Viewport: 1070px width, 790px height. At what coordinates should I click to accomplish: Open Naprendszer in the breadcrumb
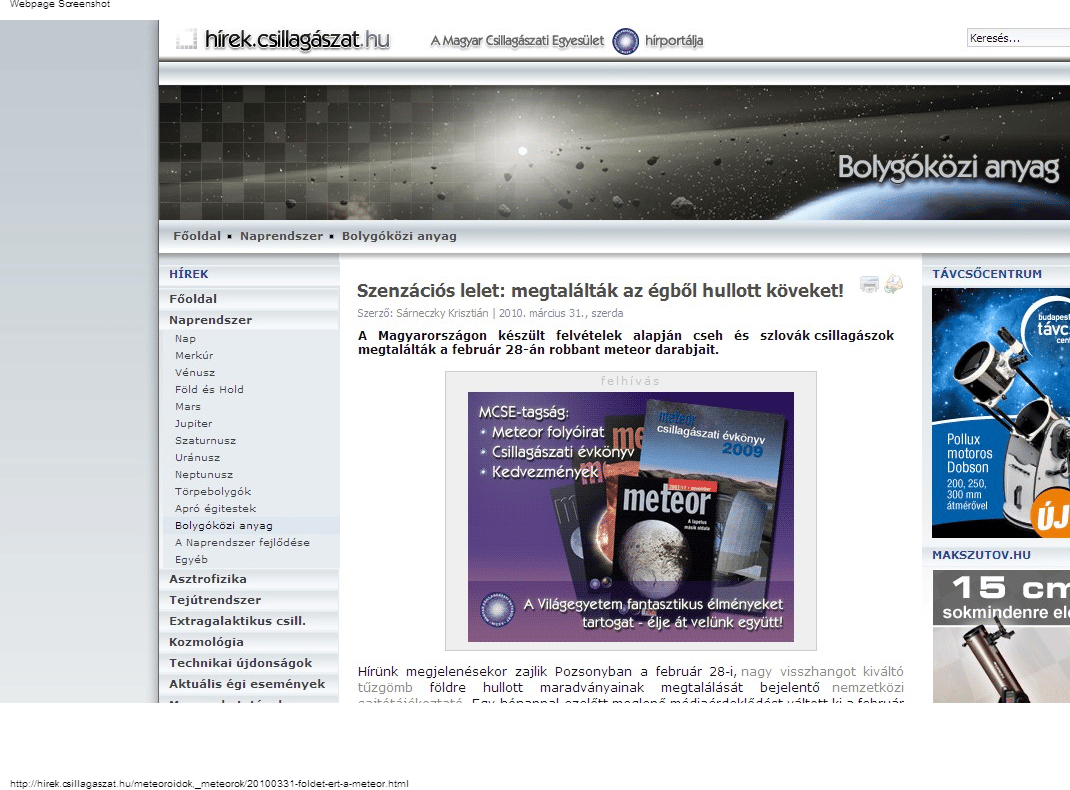[281, 236]
